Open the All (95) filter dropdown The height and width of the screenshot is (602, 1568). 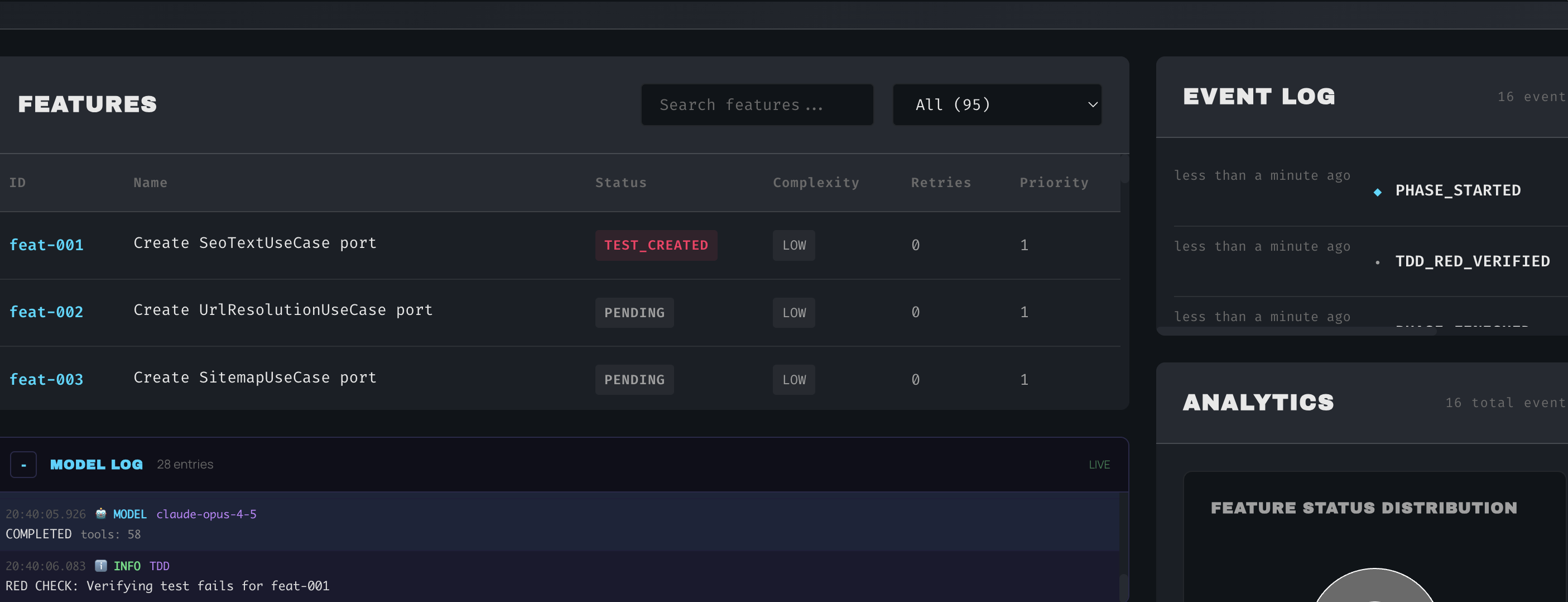(997, 104)
